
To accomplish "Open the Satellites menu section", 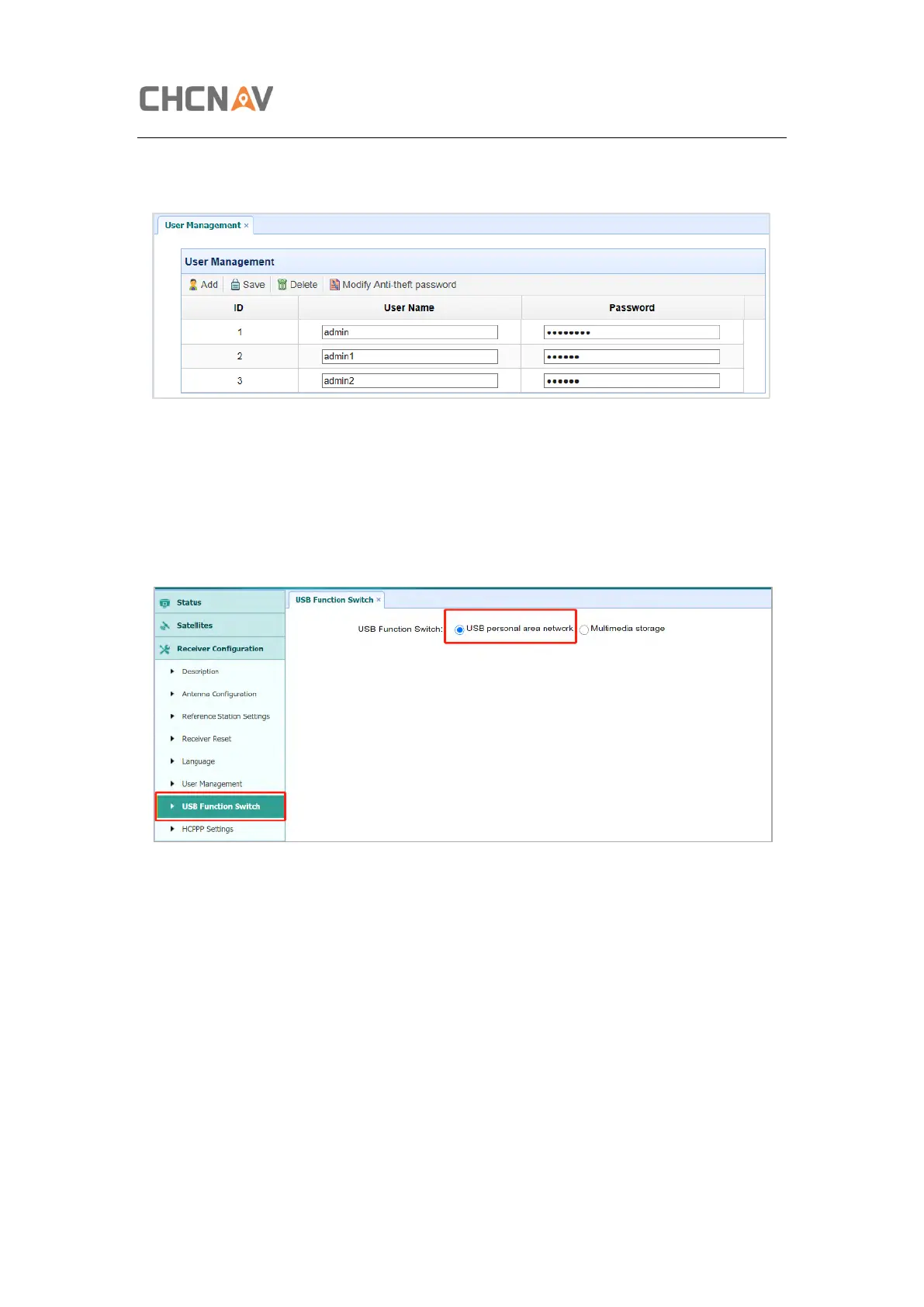I will [x=220, y=626].
